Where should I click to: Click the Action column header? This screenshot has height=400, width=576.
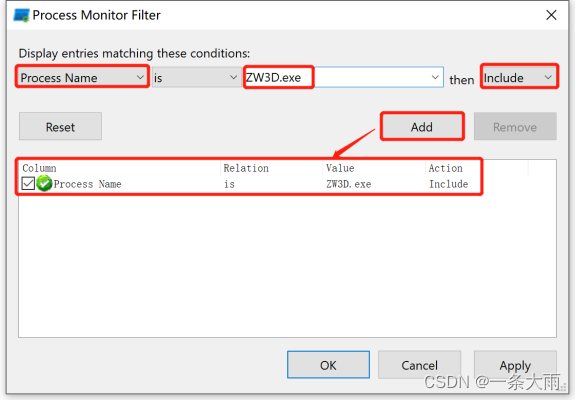[x=477, y=168]
